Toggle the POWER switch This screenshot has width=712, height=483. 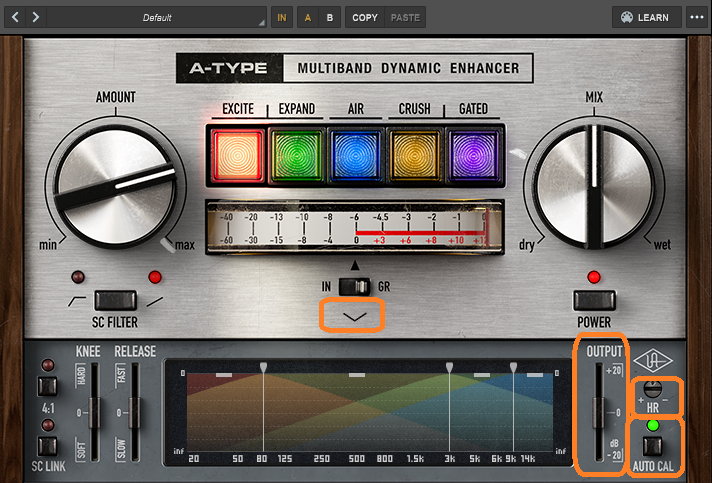click(x=593, y=299)
